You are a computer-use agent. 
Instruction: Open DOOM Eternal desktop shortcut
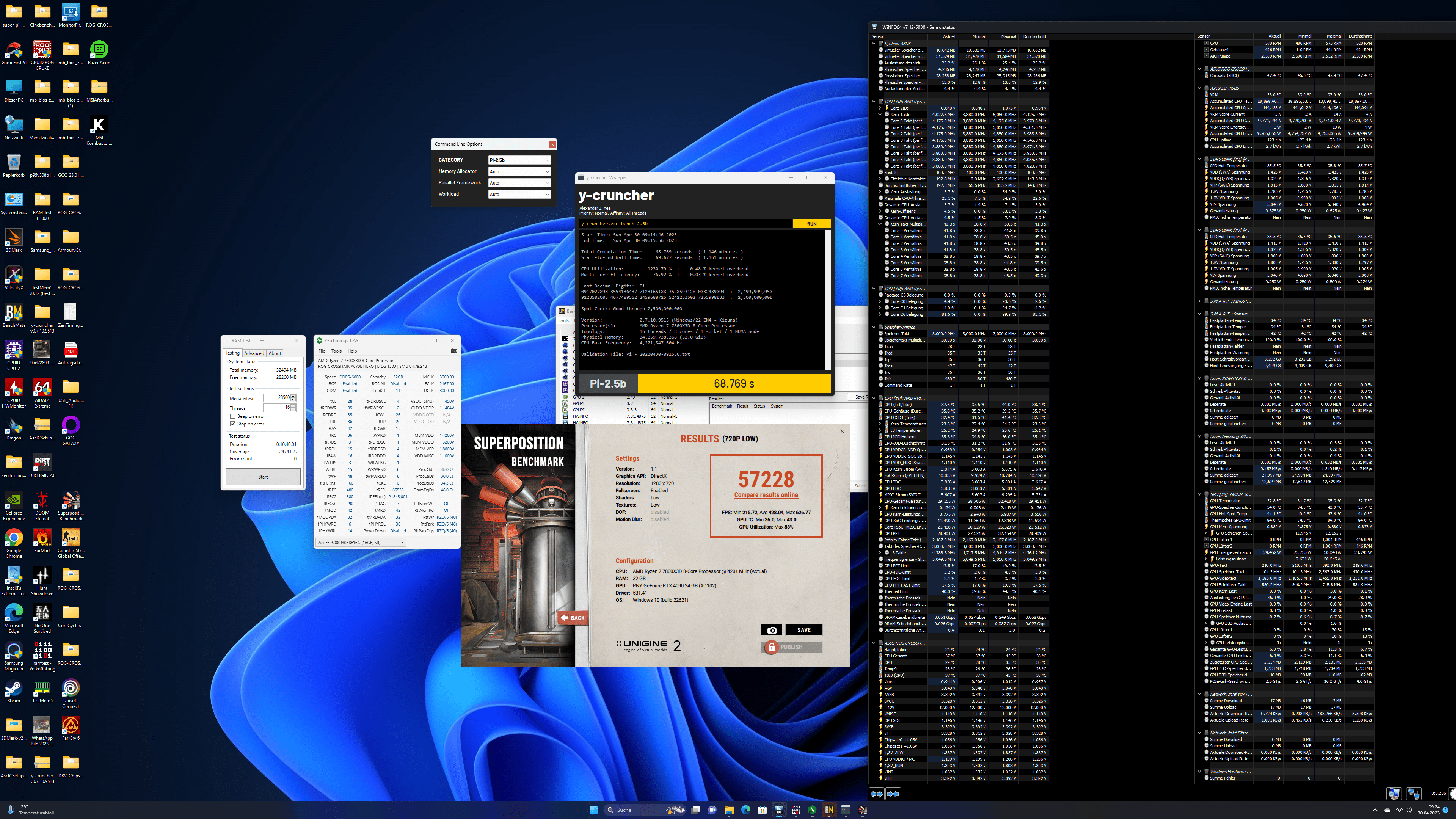42,507
